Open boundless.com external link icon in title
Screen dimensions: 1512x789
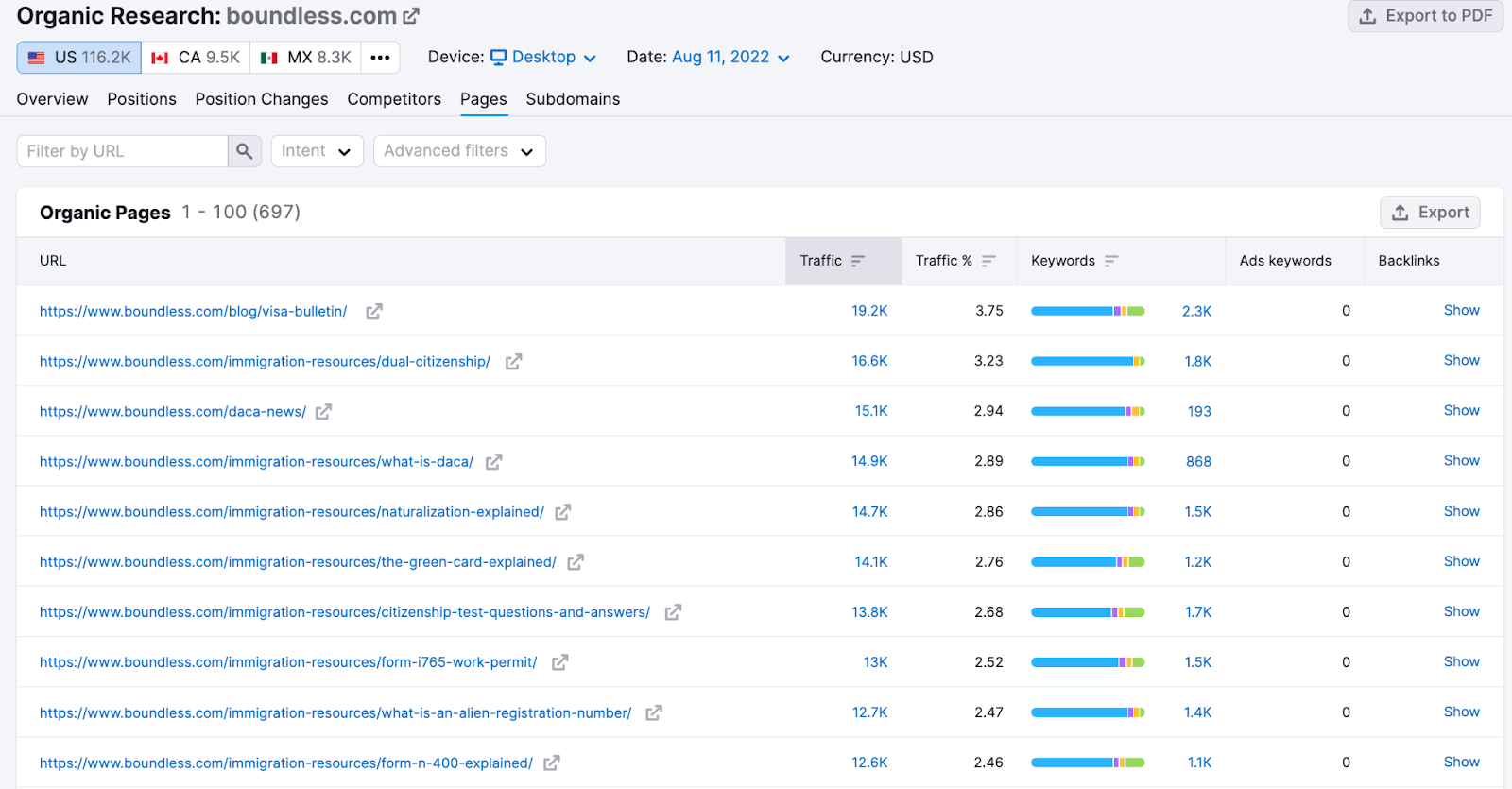pos(411,16)
